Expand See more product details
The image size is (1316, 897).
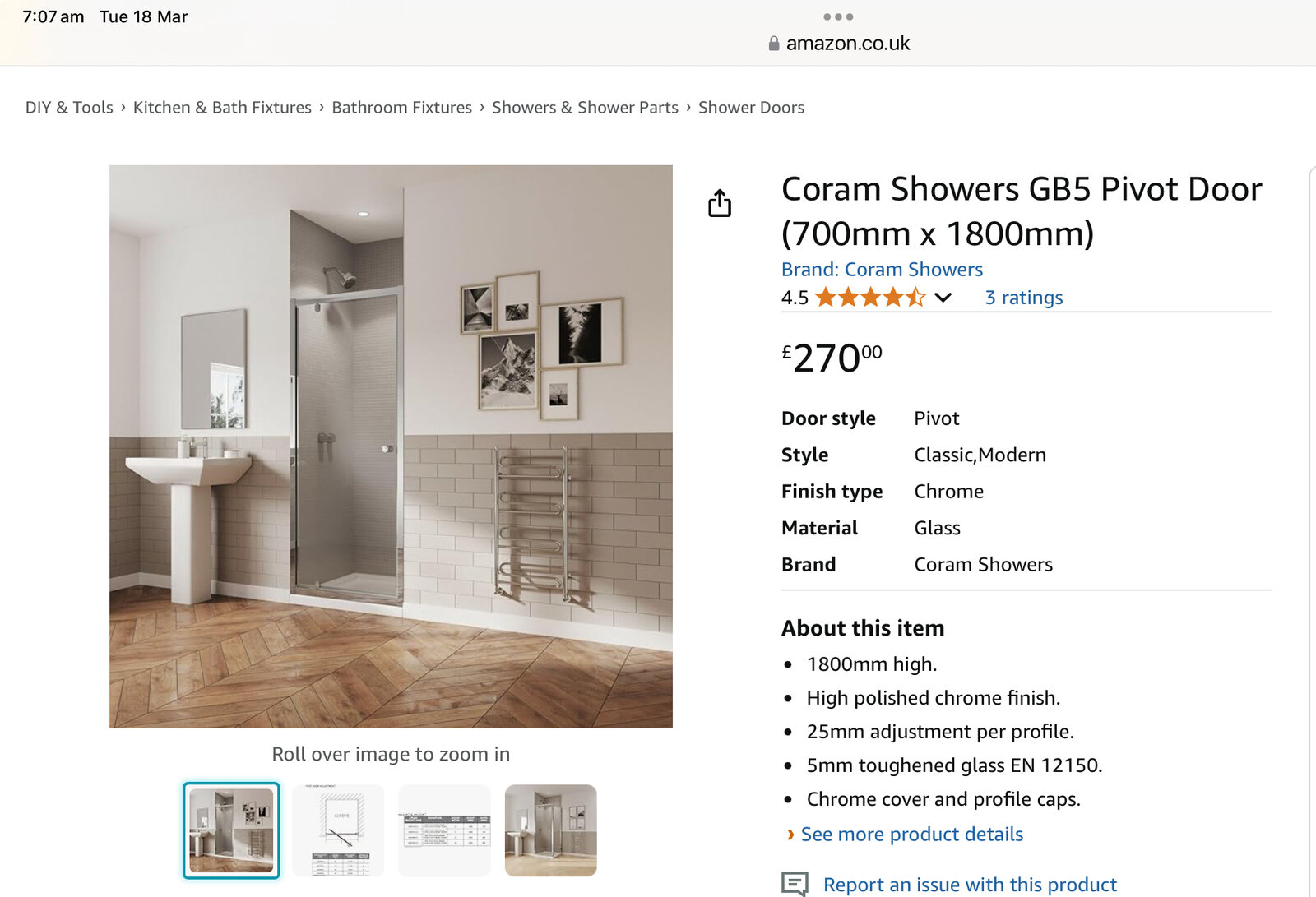pyautogui.click(x=911, y=835)
